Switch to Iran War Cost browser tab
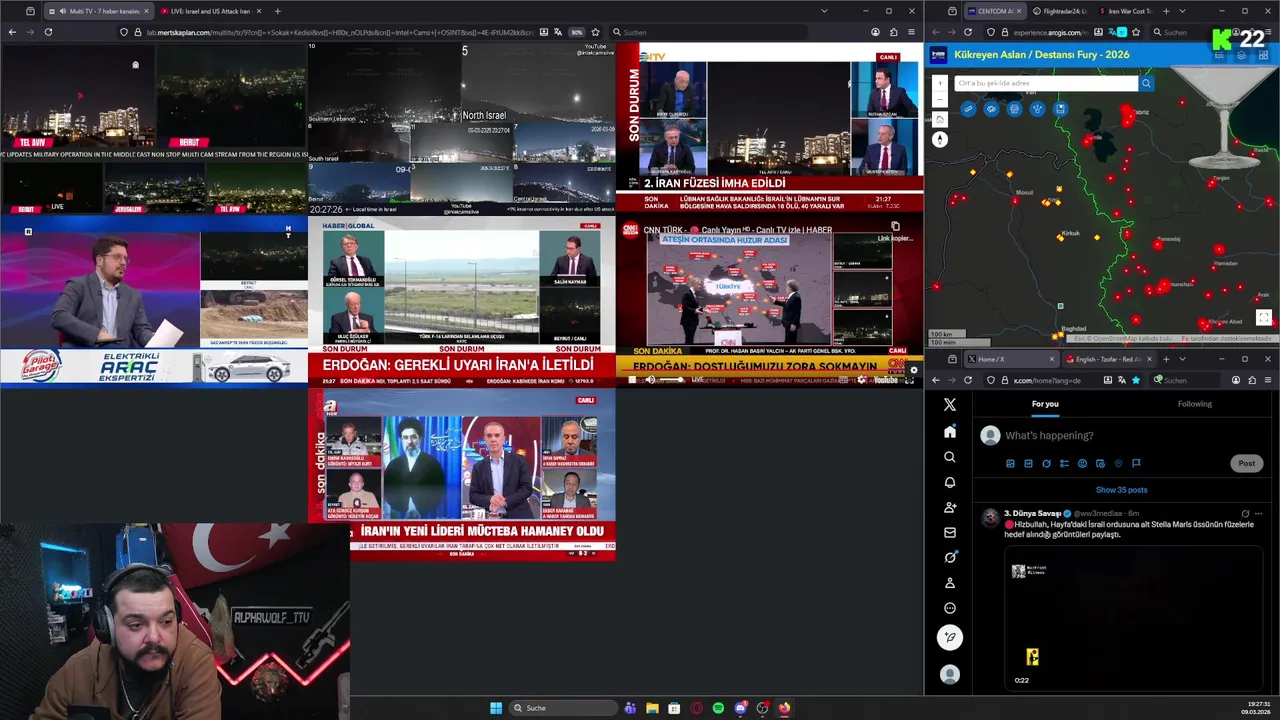Image resolution: width=1280 pixels, height=720 pixels. coord(1127,11)
